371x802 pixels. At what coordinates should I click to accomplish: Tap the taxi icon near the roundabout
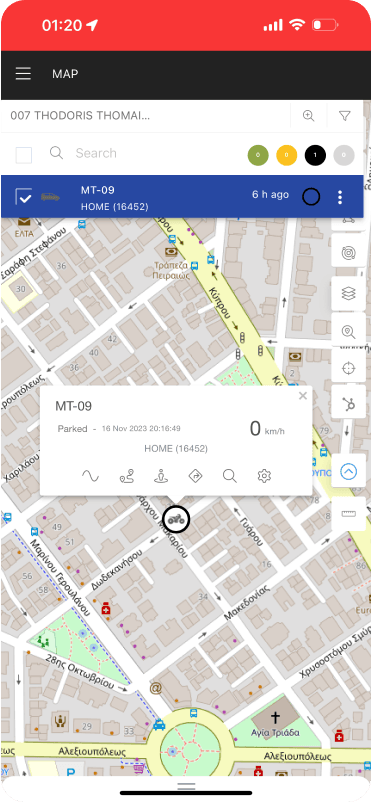click(x=159, y=725)
